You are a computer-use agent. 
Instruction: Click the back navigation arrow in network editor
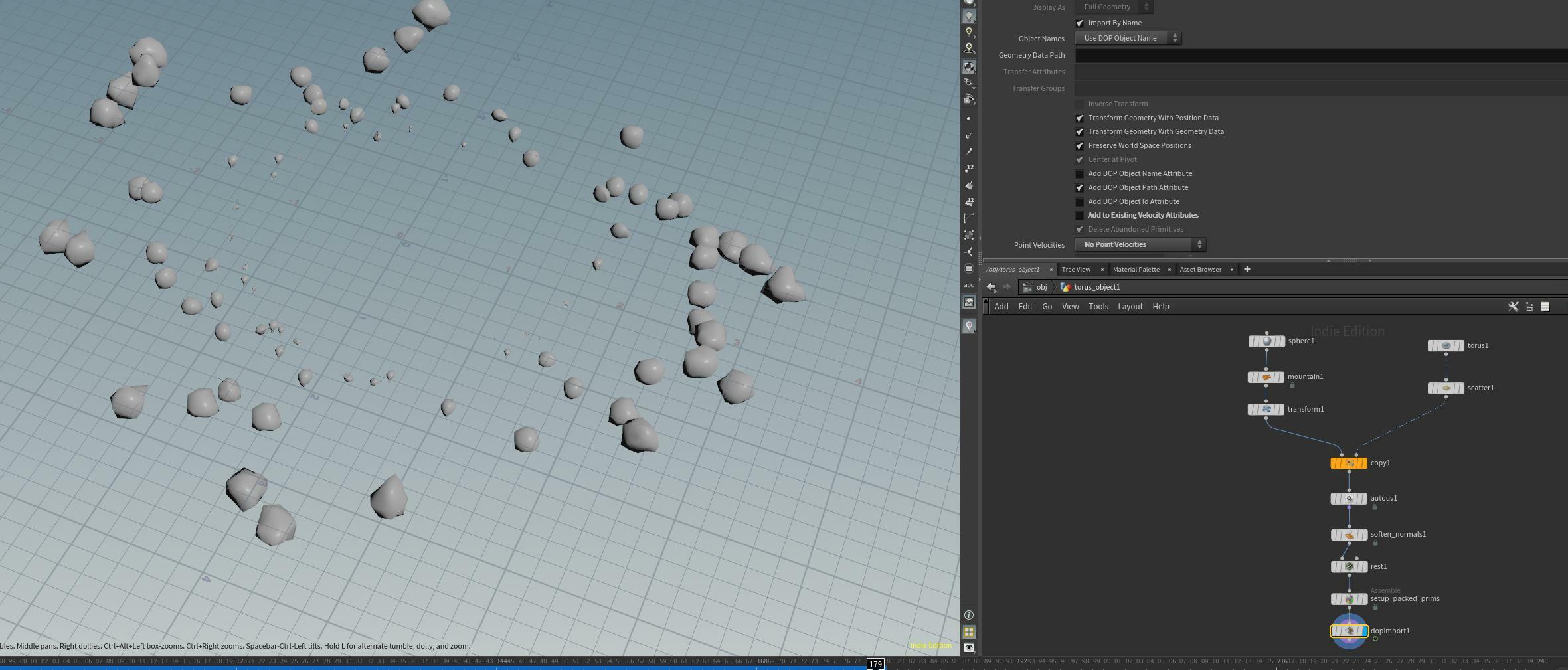click(991, 287)
